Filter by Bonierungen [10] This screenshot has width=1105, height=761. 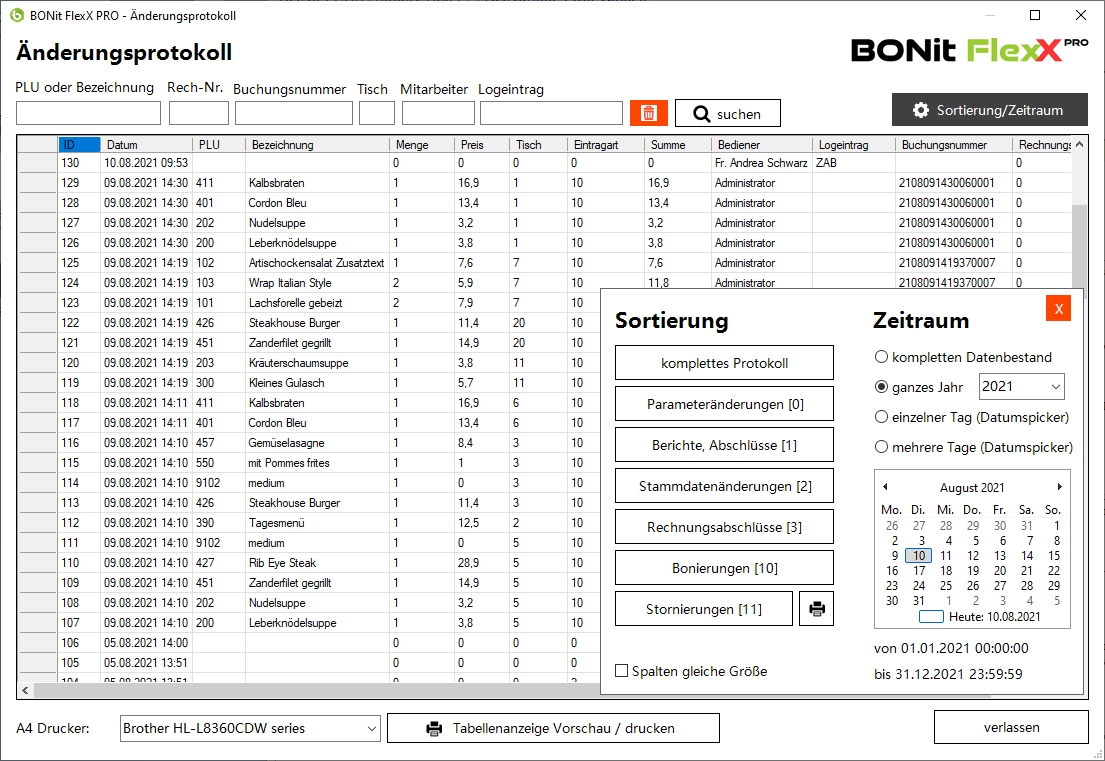point(724,568)
